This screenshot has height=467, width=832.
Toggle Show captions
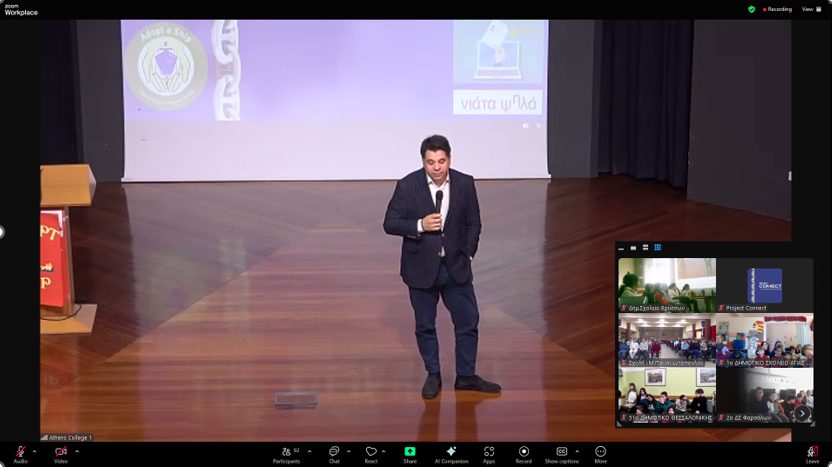(x=561, y=452)
